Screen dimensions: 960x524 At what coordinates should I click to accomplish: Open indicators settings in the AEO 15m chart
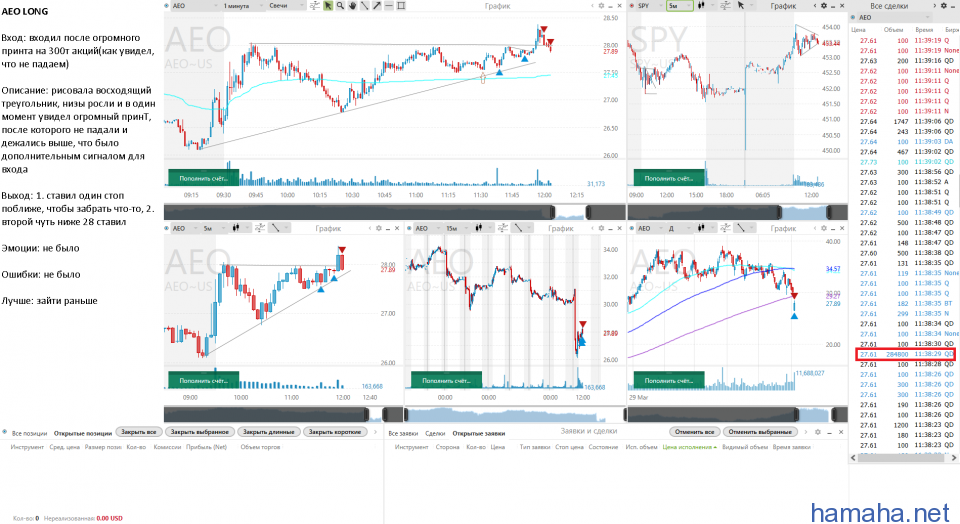click(x=503, y=228)
